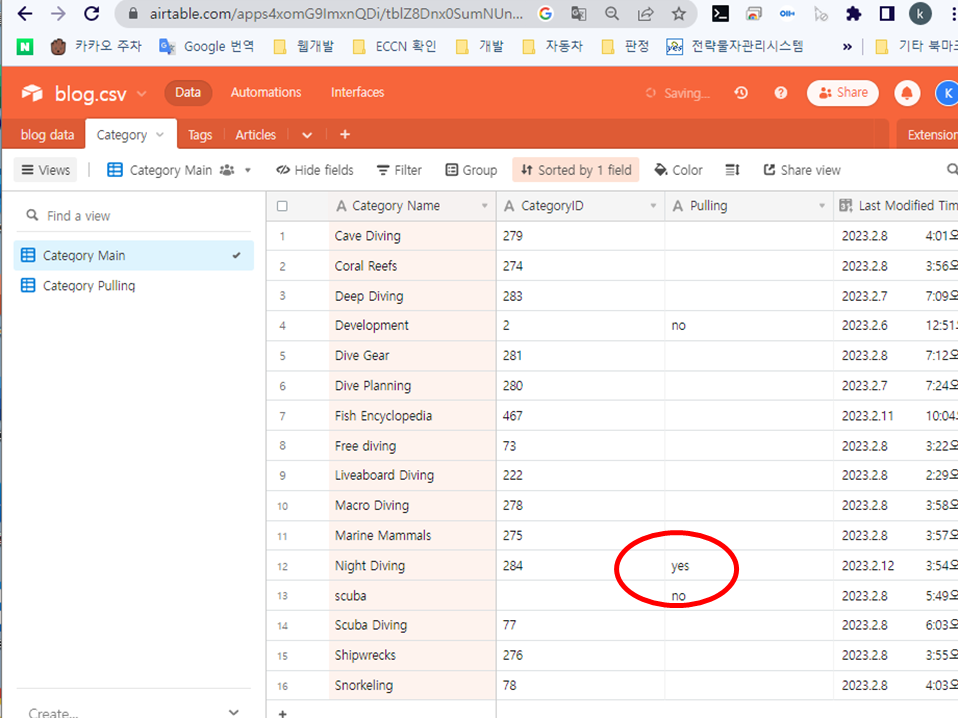Click the Filter button
Image resolution: width=958 pixels, height=718 pixels.
pos(399,170)
